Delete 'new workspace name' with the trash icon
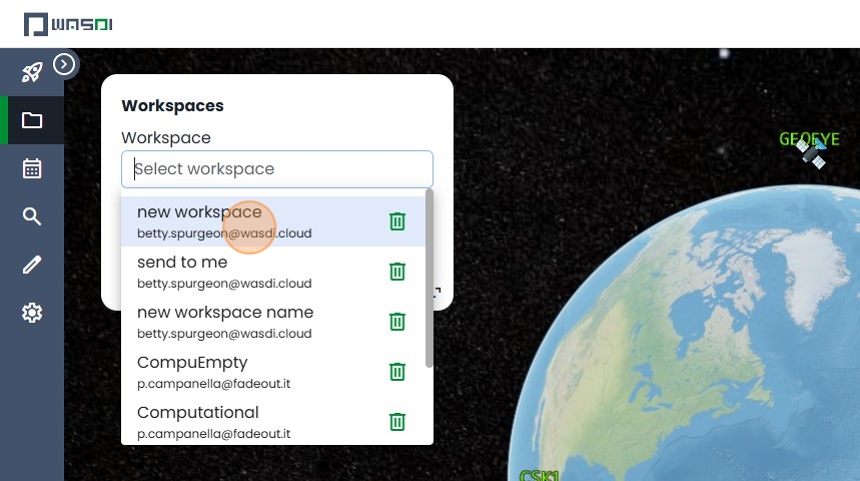Image resolution: width=860 pixels, height=481 pixels. [x=397, y=321]
